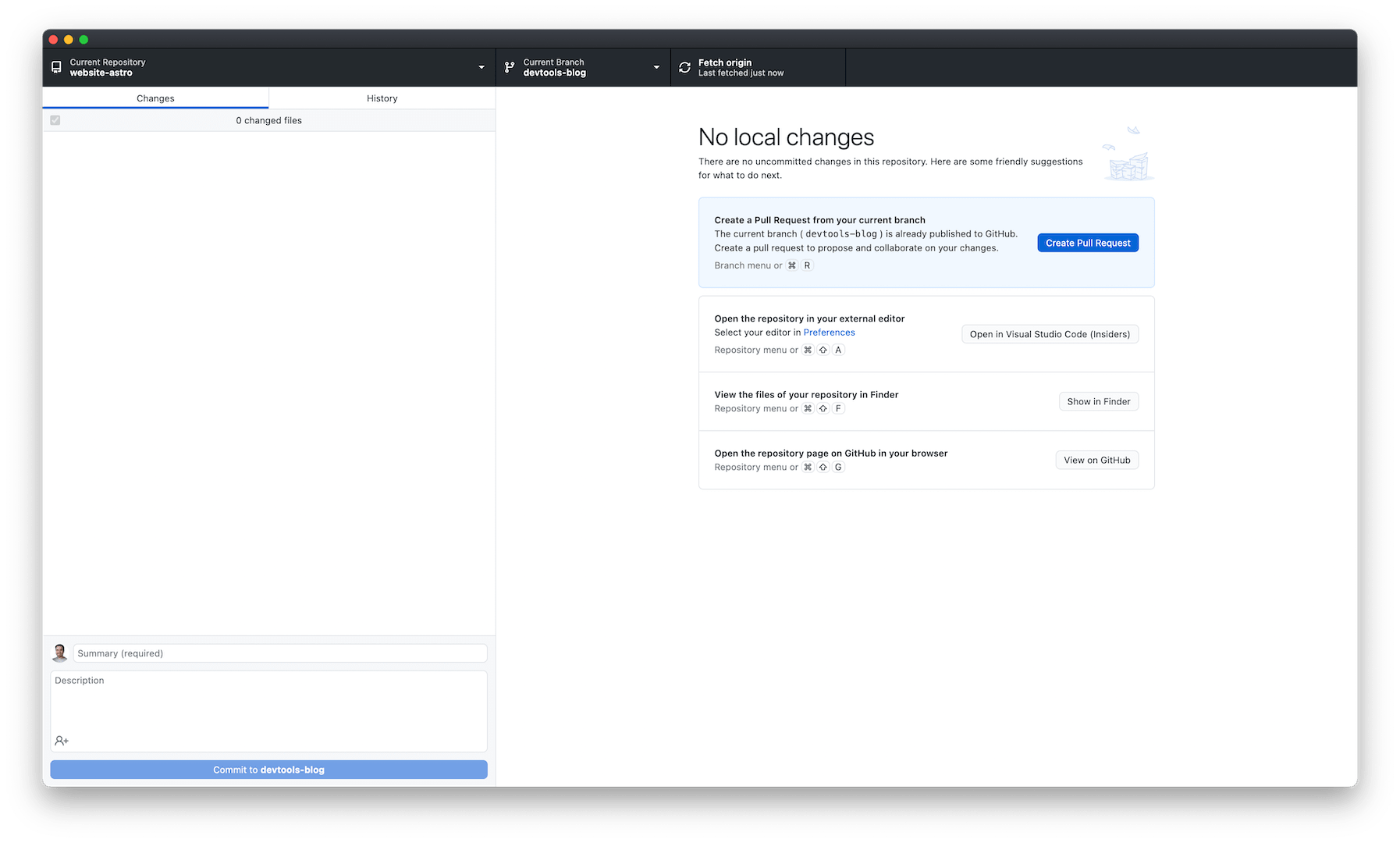Click the repository book icon in the toolbar
The image size is (1400, 843).
point(55,67)
